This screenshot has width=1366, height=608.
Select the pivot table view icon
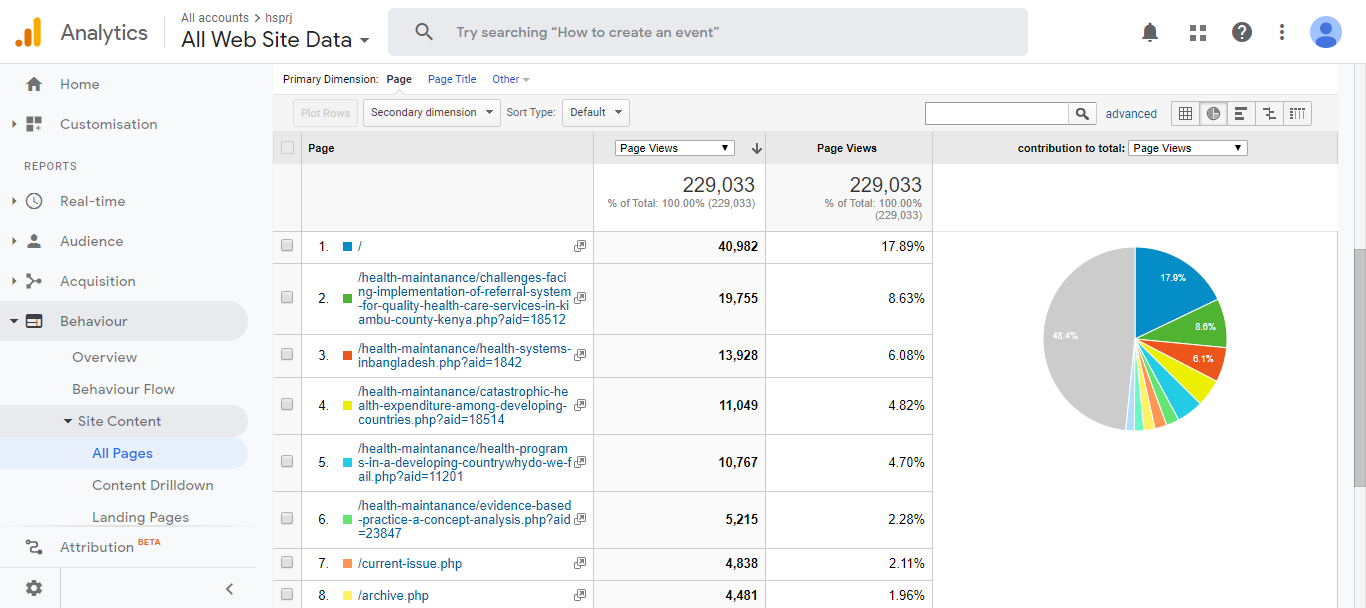point(1297,113)
